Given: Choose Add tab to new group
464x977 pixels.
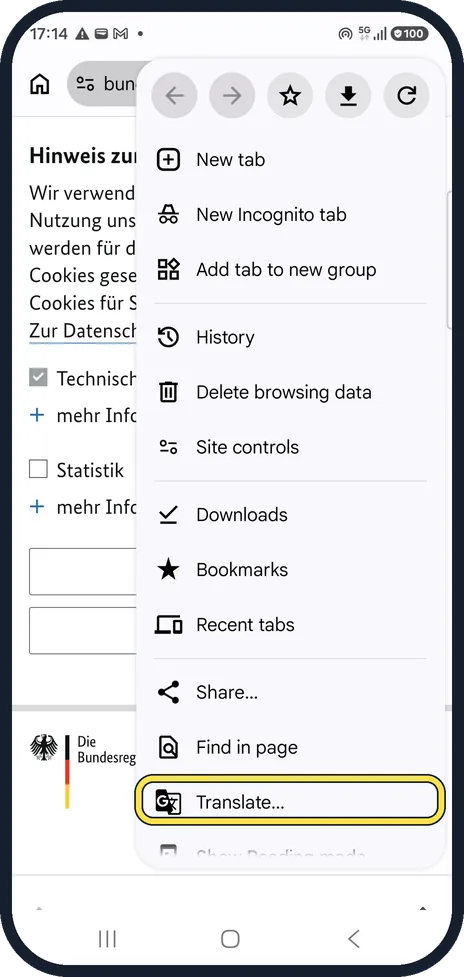Looking at the screenshot, I should point(290,270).
